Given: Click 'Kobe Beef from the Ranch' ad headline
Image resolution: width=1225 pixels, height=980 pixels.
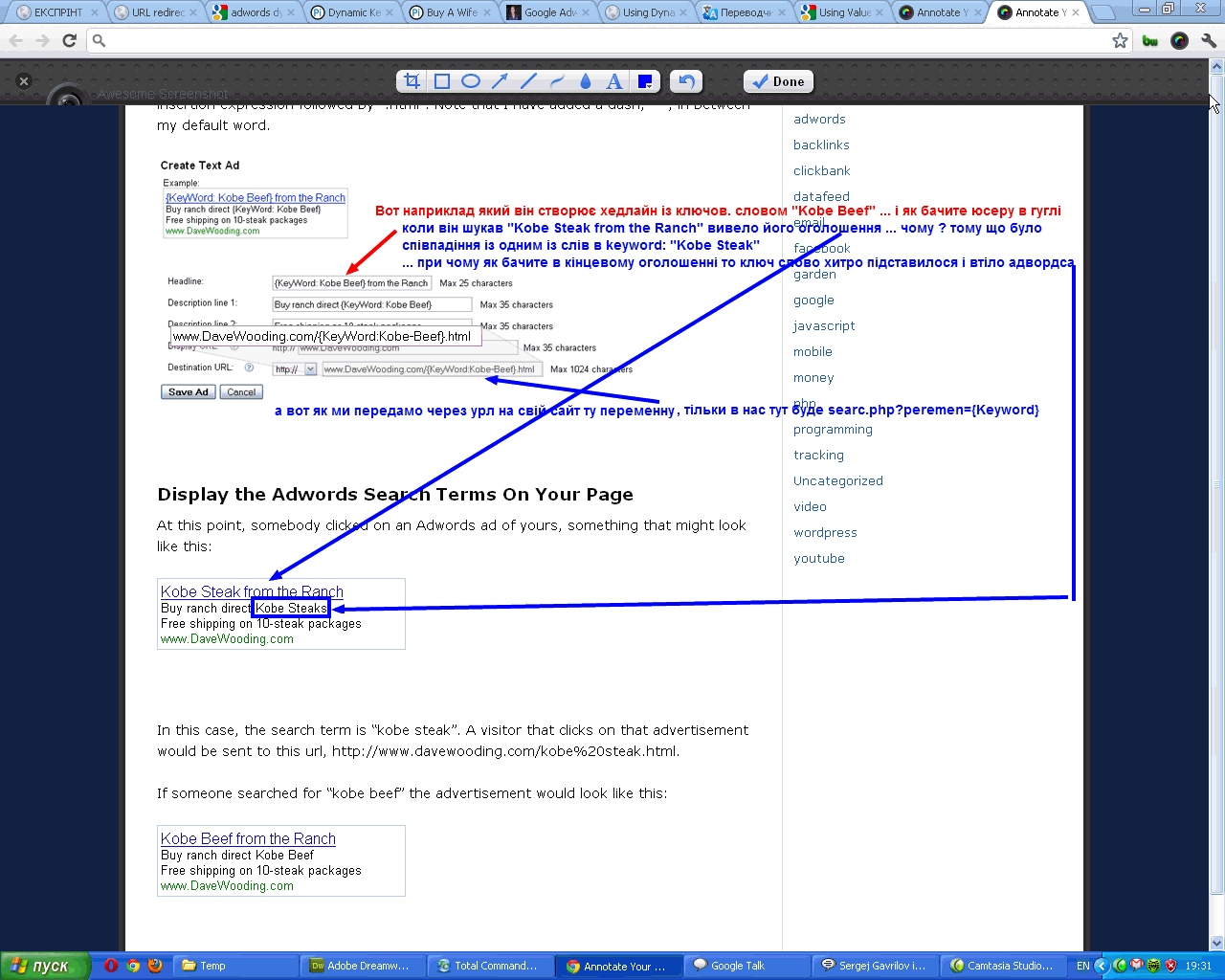Looking at the screenshot, I should click(248, 839).
